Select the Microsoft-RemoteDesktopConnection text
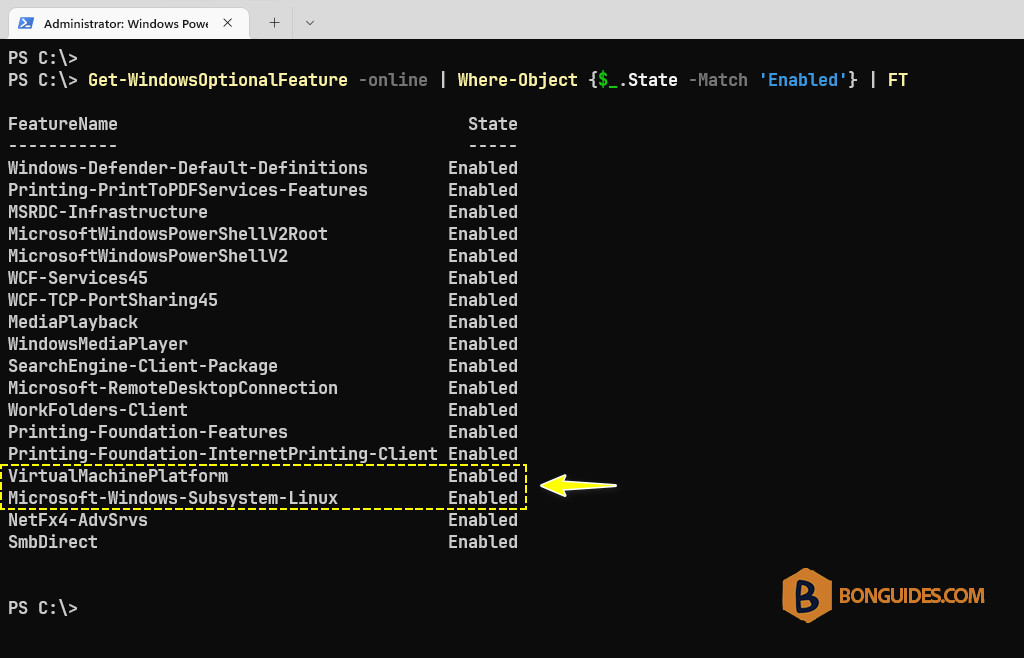The image size is (1024, 658). [x=172, y=388]
